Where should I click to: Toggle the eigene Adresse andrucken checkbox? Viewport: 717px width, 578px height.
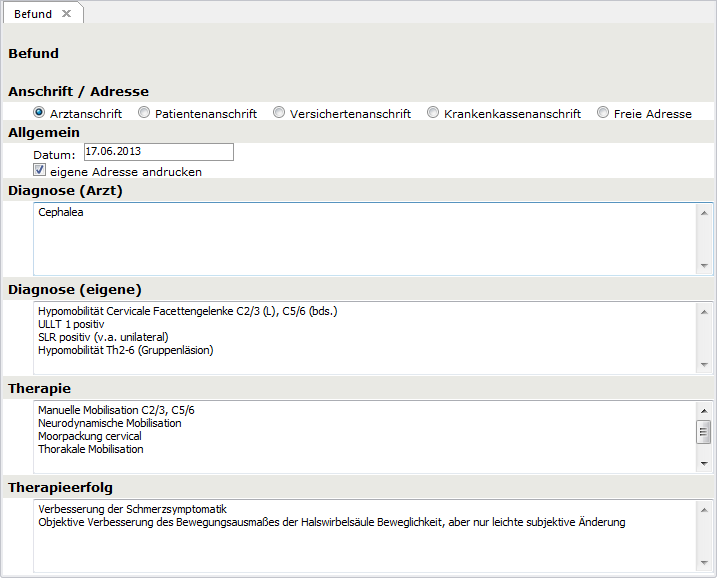pyautogui.click(x=40, y=171)
